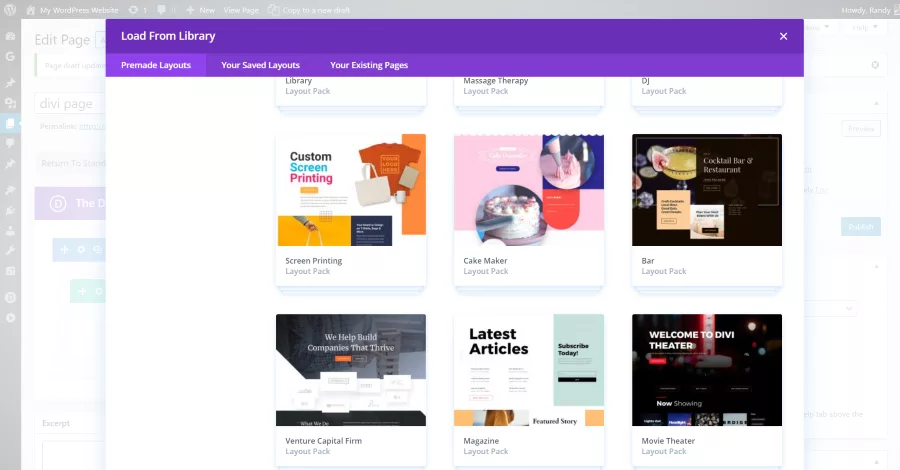Screen dimensions: 900x470
Task: Click the Library layout pack title
Action: tap(298, 81)
